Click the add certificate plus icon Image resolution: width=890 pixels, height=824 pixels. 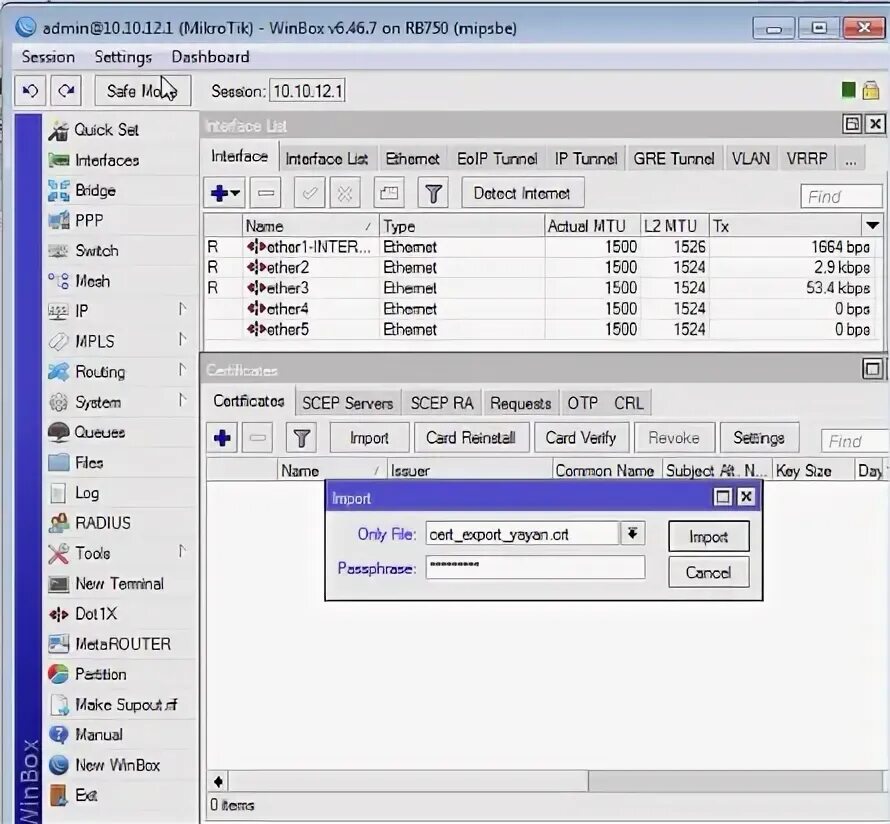coord(222,438)
